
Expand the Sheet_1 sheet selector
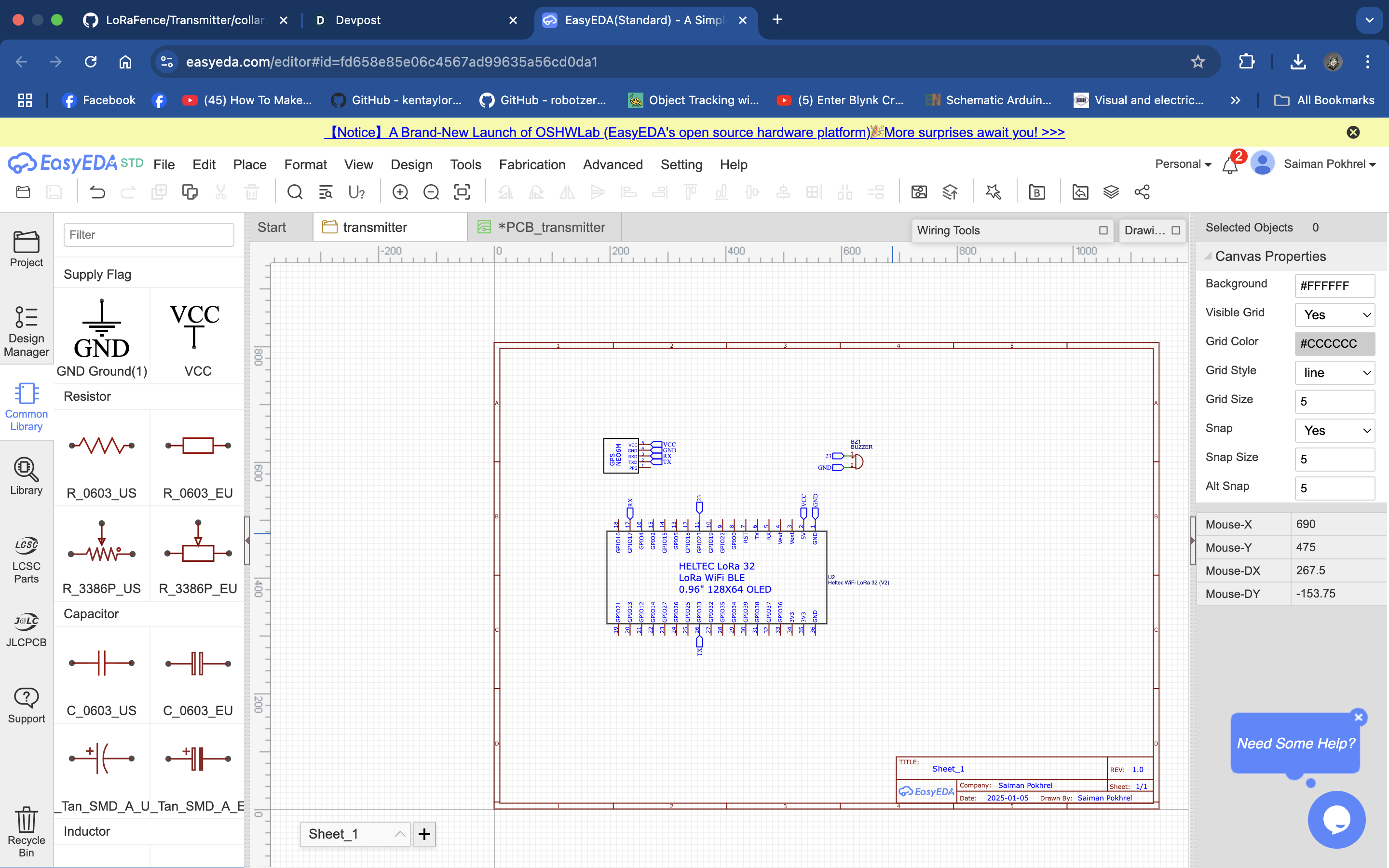point(400,834)
